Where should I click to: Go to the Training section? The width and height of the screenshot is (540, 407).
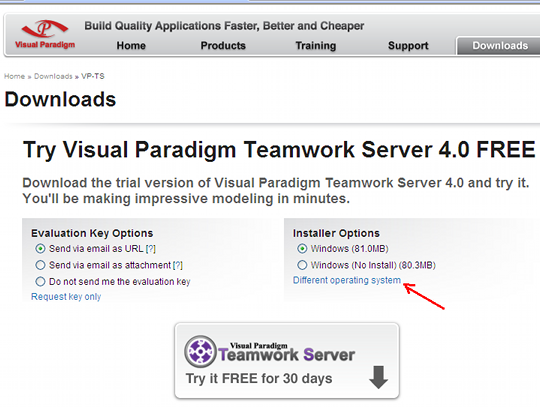click(315, 45)
